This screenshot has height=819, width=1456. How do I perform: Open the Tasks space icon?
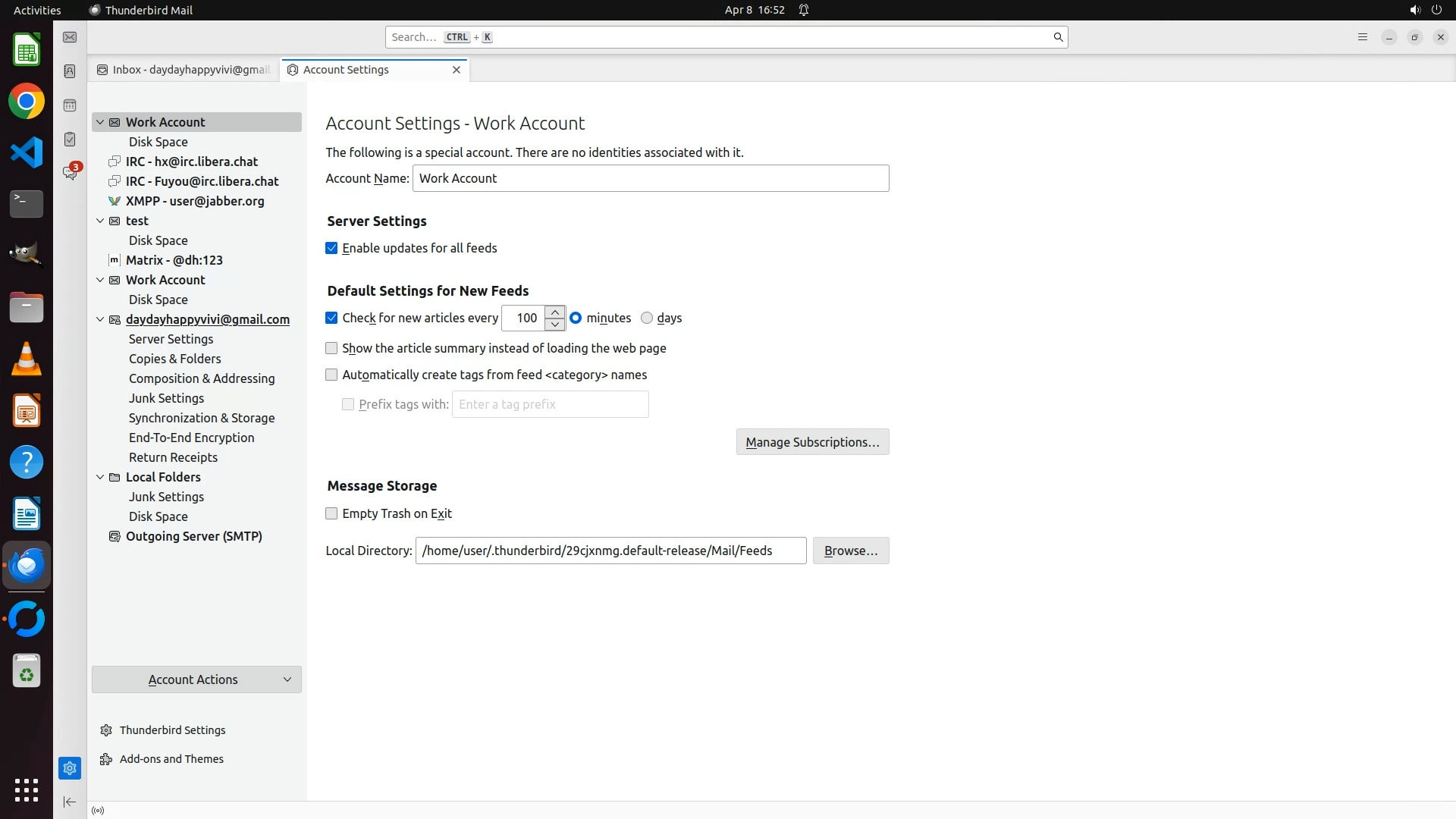[x=70, y=140]
